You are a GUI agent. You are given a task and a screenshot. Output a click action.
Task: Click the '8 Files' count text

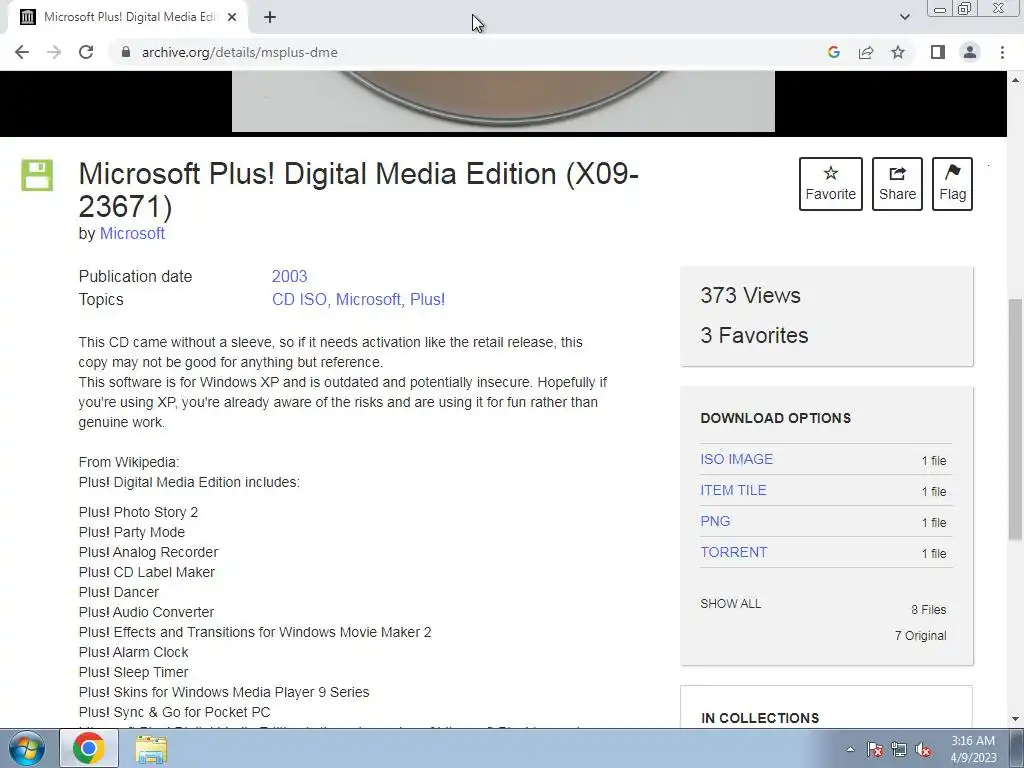[929, 609]
